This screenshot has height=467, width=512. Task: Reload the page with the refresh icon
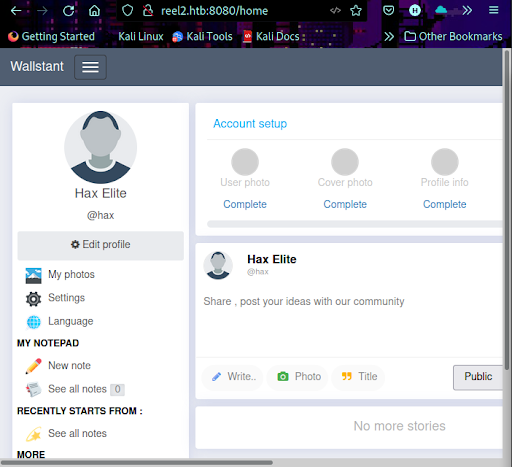coord(69,11)
